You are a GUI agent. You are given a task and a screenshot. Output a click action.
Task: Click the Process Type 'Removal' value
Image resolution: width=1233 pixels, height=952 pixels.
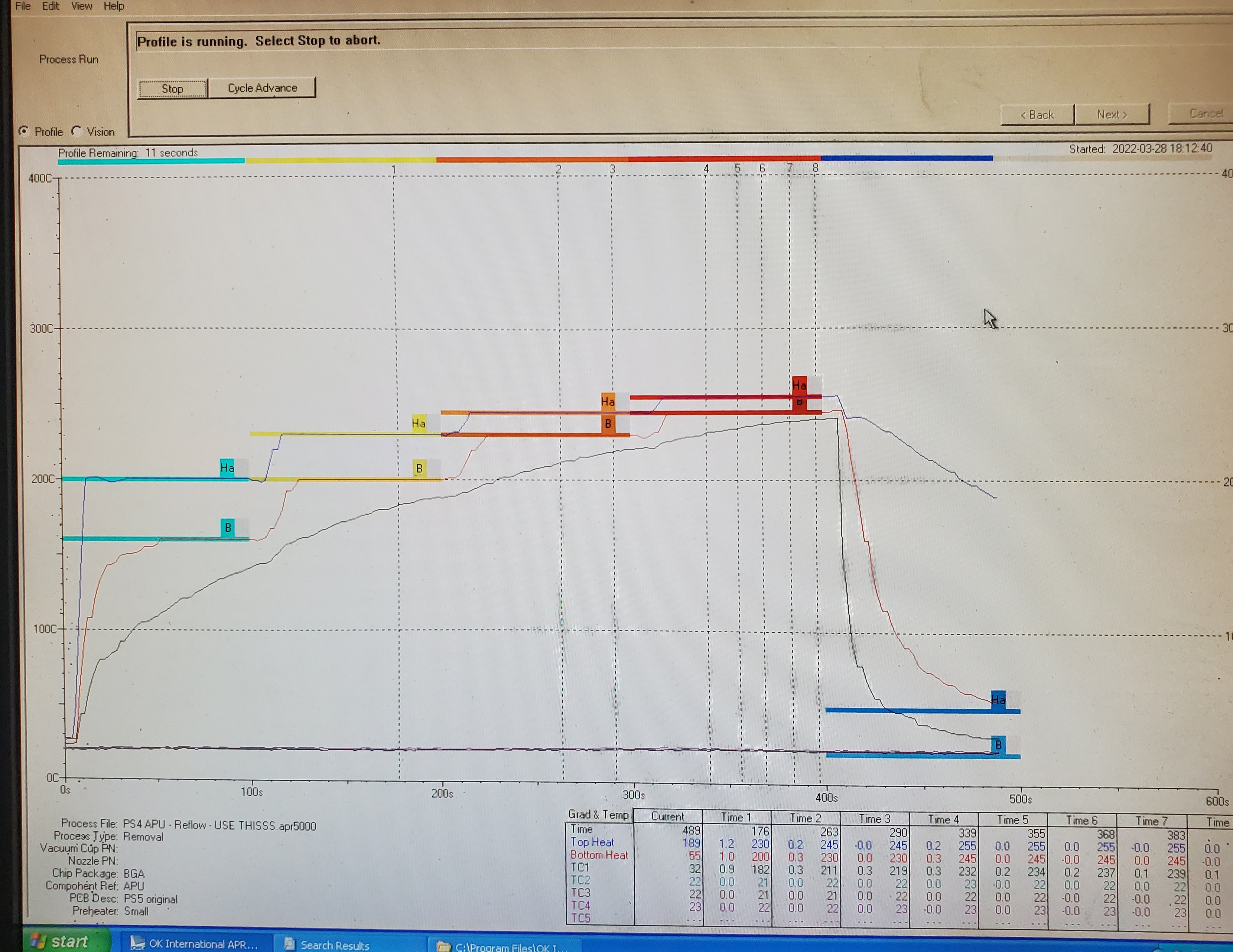pos(143,837)
